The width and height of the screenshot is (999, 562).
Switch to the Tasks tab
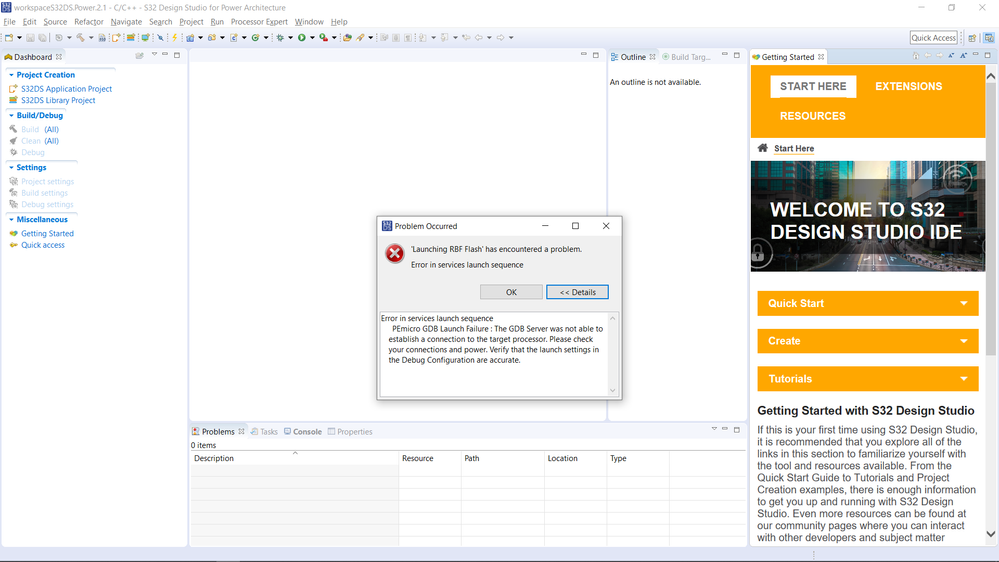(264, 431)
